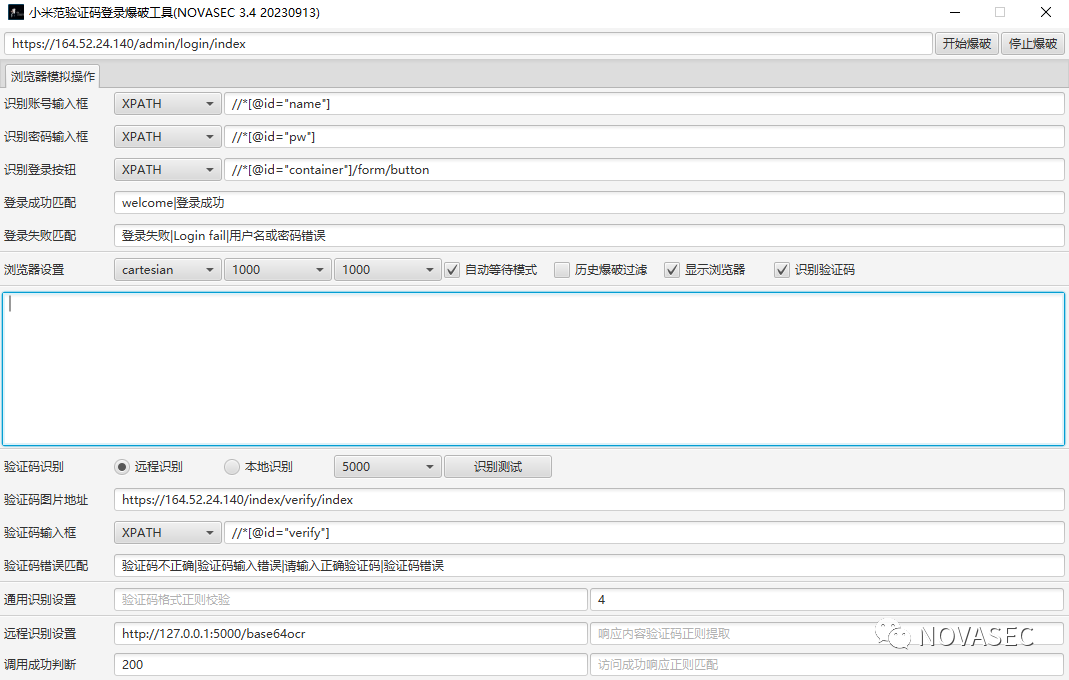Click the 访问成功响应正则匹配 field
Screen dimensions: 1069x680
(827, 664)
